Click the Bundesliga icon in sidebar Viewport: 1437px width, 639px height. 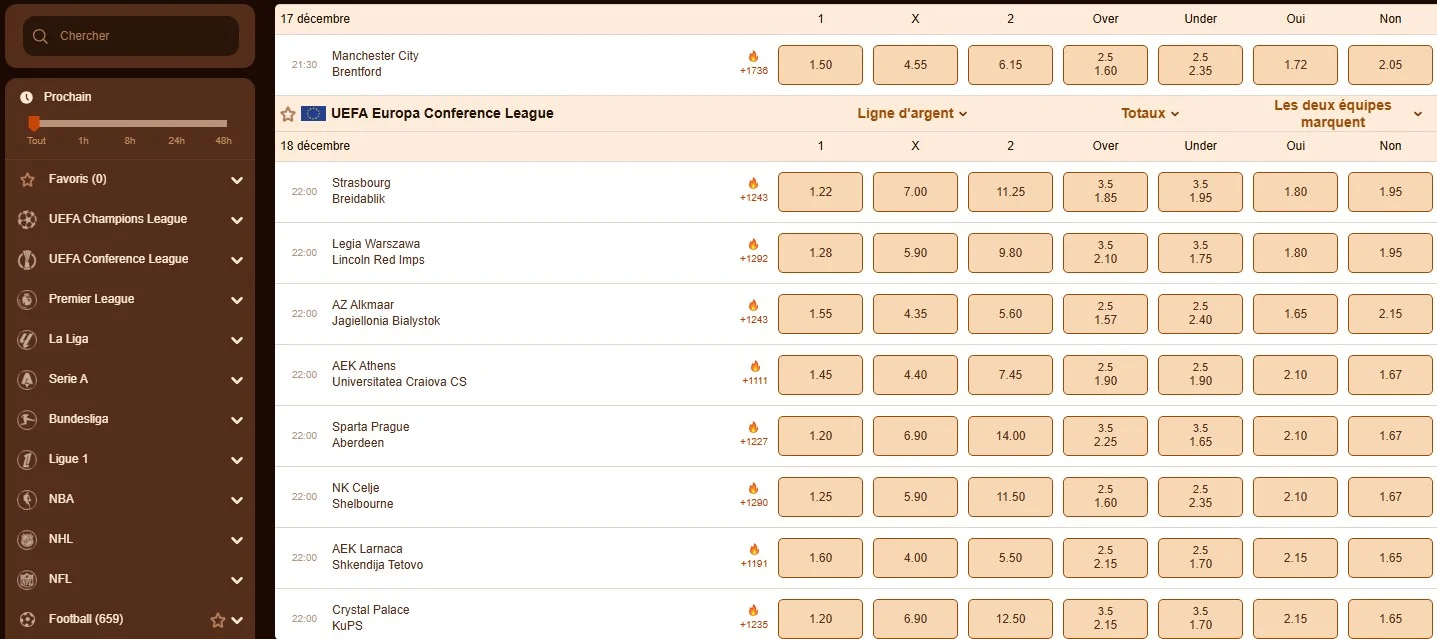click(28, 419)
